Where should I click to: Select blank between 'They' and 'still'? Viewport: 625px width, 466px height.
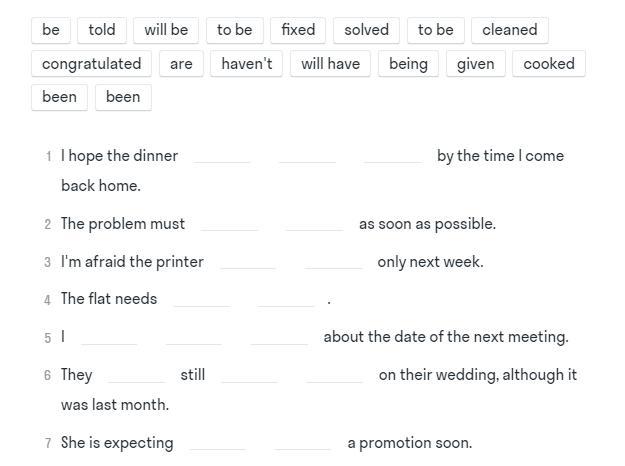[136, 375]
